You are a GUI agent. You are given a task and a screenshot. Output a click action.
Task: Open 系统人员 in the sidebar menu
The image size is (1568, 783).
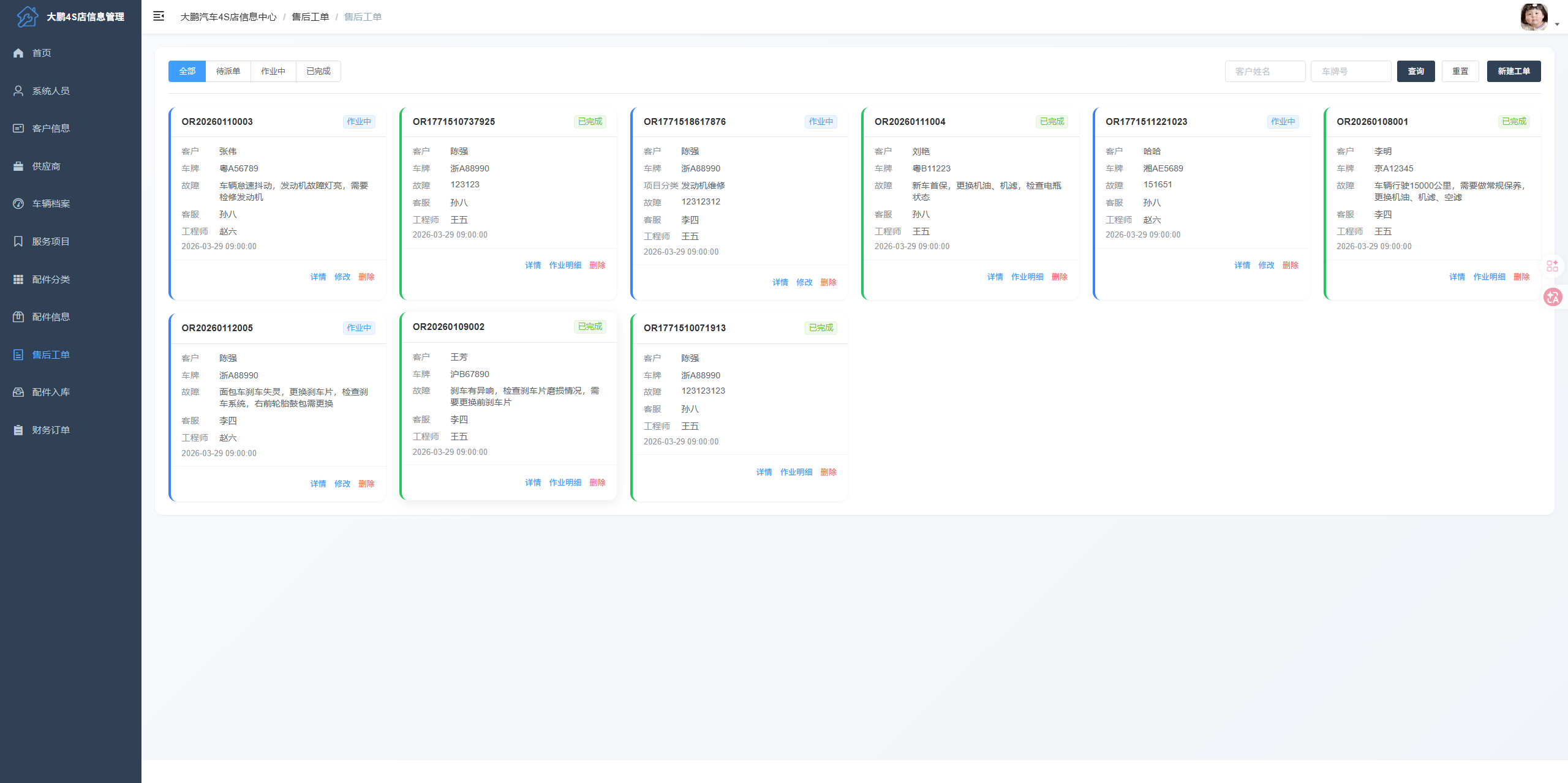[x=70, y=91]
